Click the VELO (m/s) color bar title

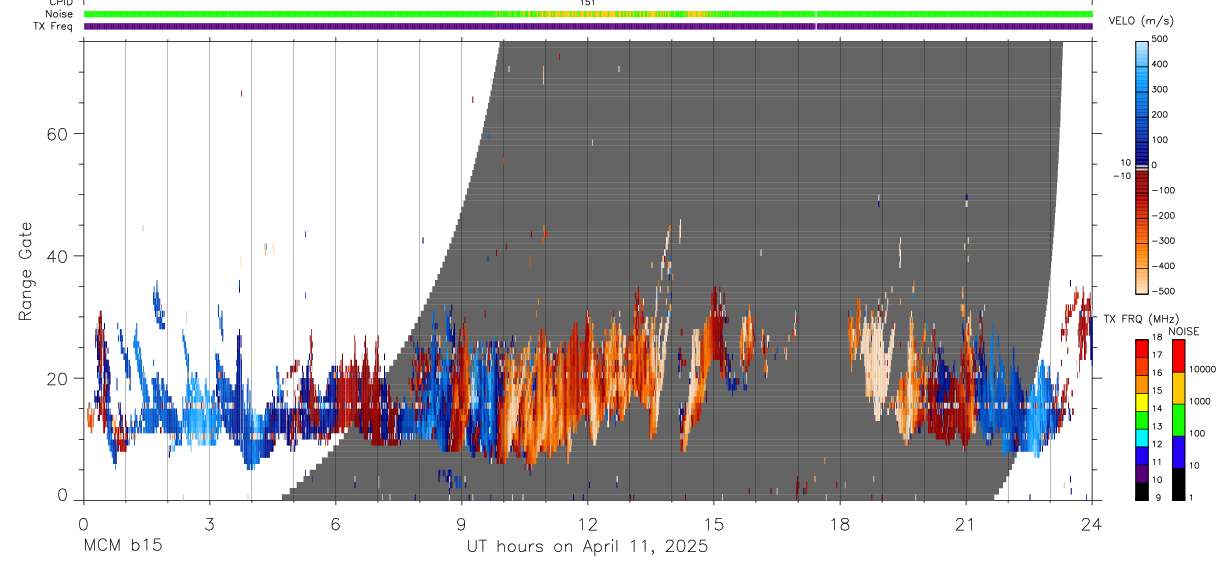click(x=1142, y=21)
